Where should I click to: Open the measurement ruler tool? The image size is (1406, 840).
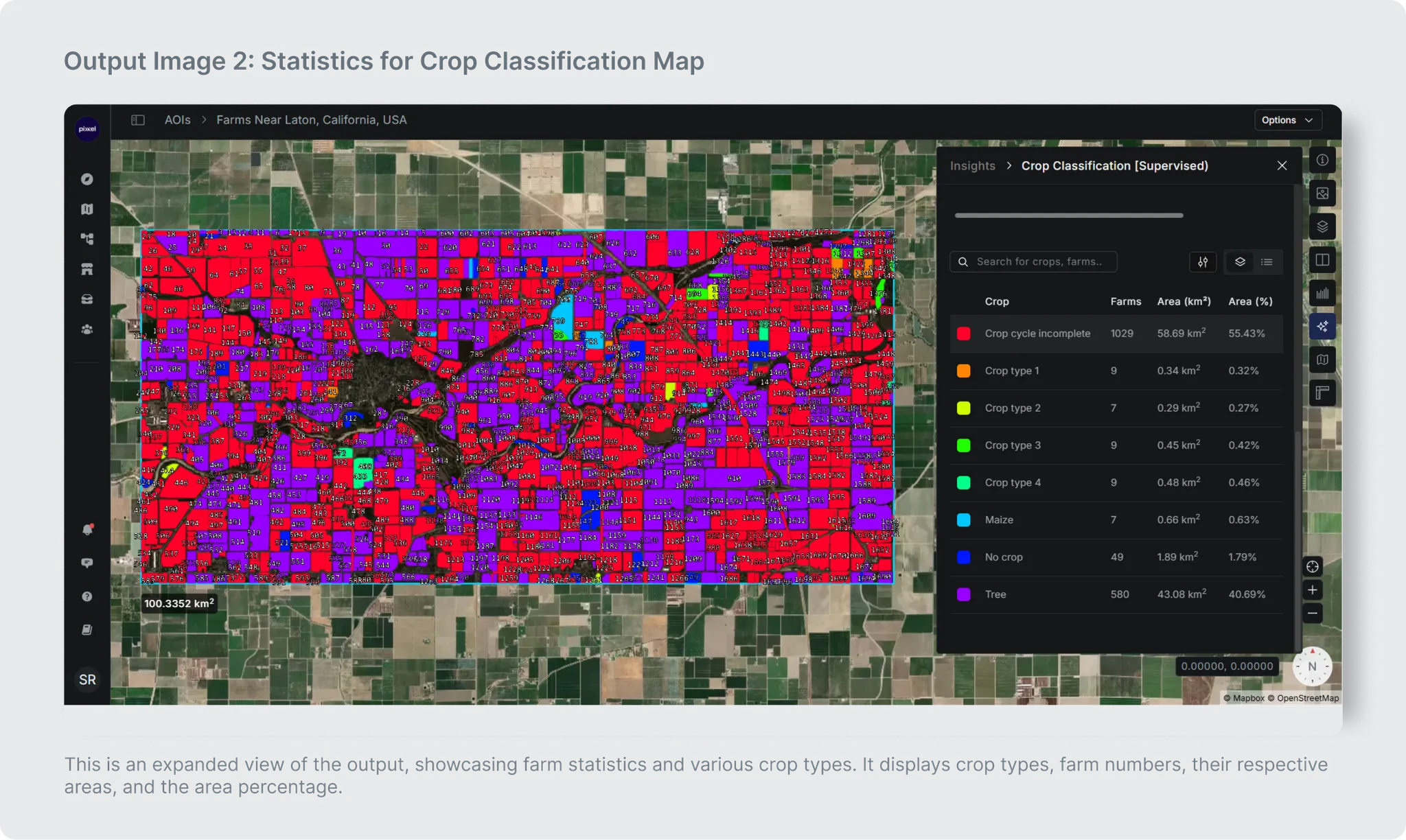1322,393
